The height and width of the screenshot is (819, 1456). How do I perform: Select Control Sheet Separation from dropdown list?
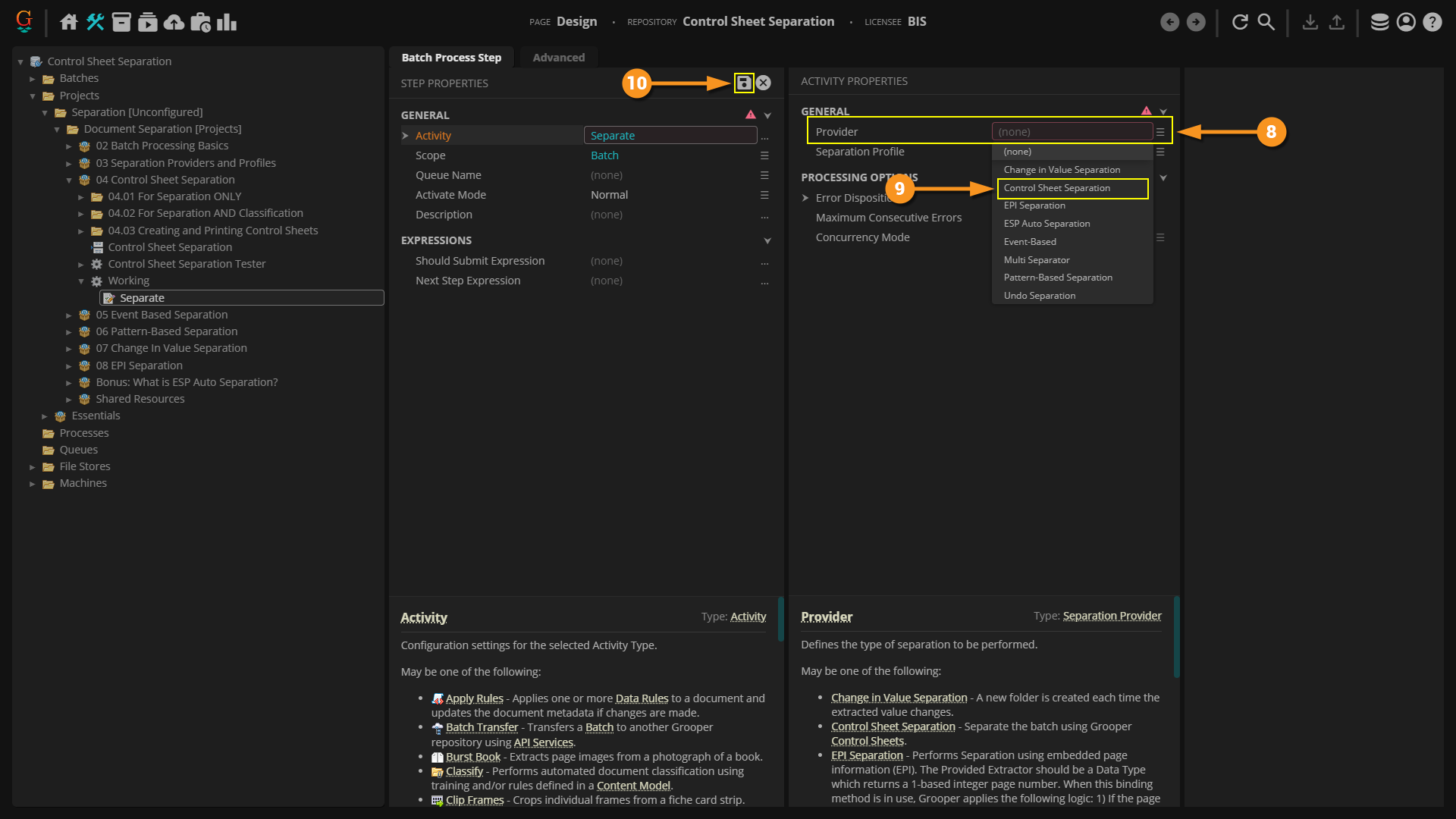(x=1056, y=188)
